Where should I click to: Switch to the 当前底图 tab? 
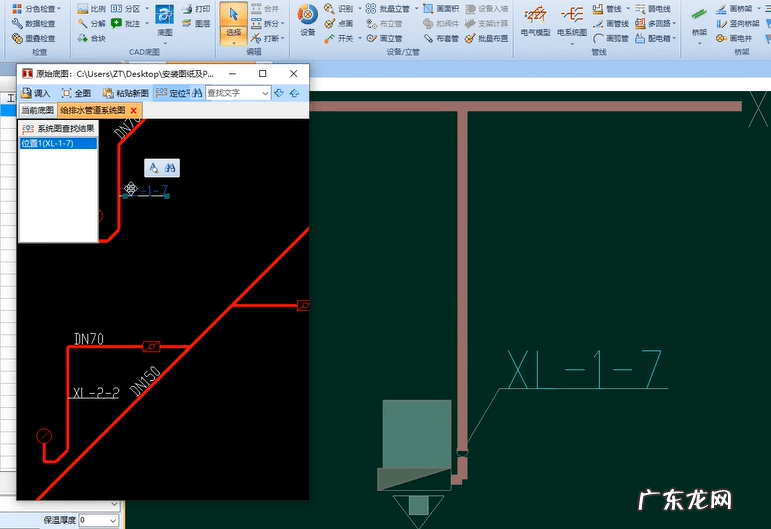(37, 110)
